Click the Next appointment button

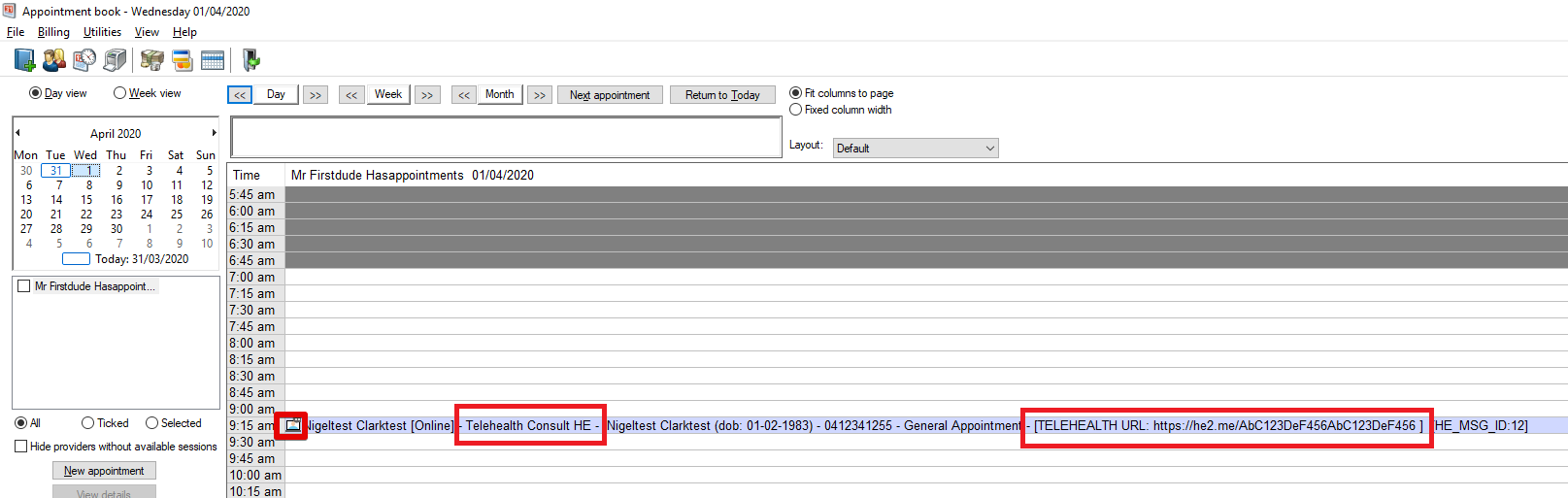[x=610, y=95]
